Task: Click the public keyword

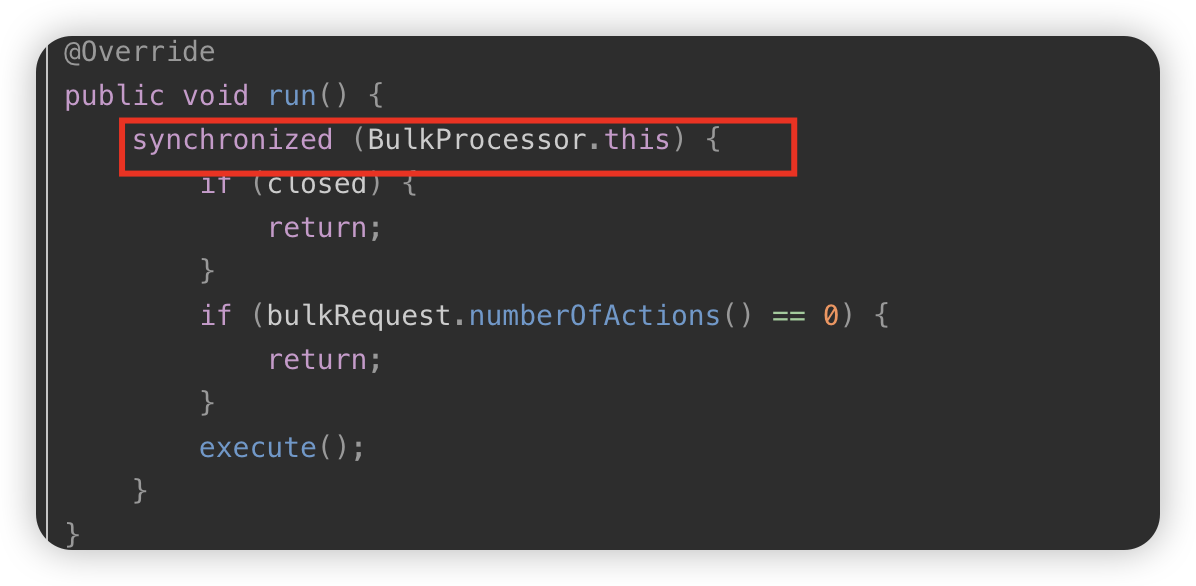Action: [114, 96]
